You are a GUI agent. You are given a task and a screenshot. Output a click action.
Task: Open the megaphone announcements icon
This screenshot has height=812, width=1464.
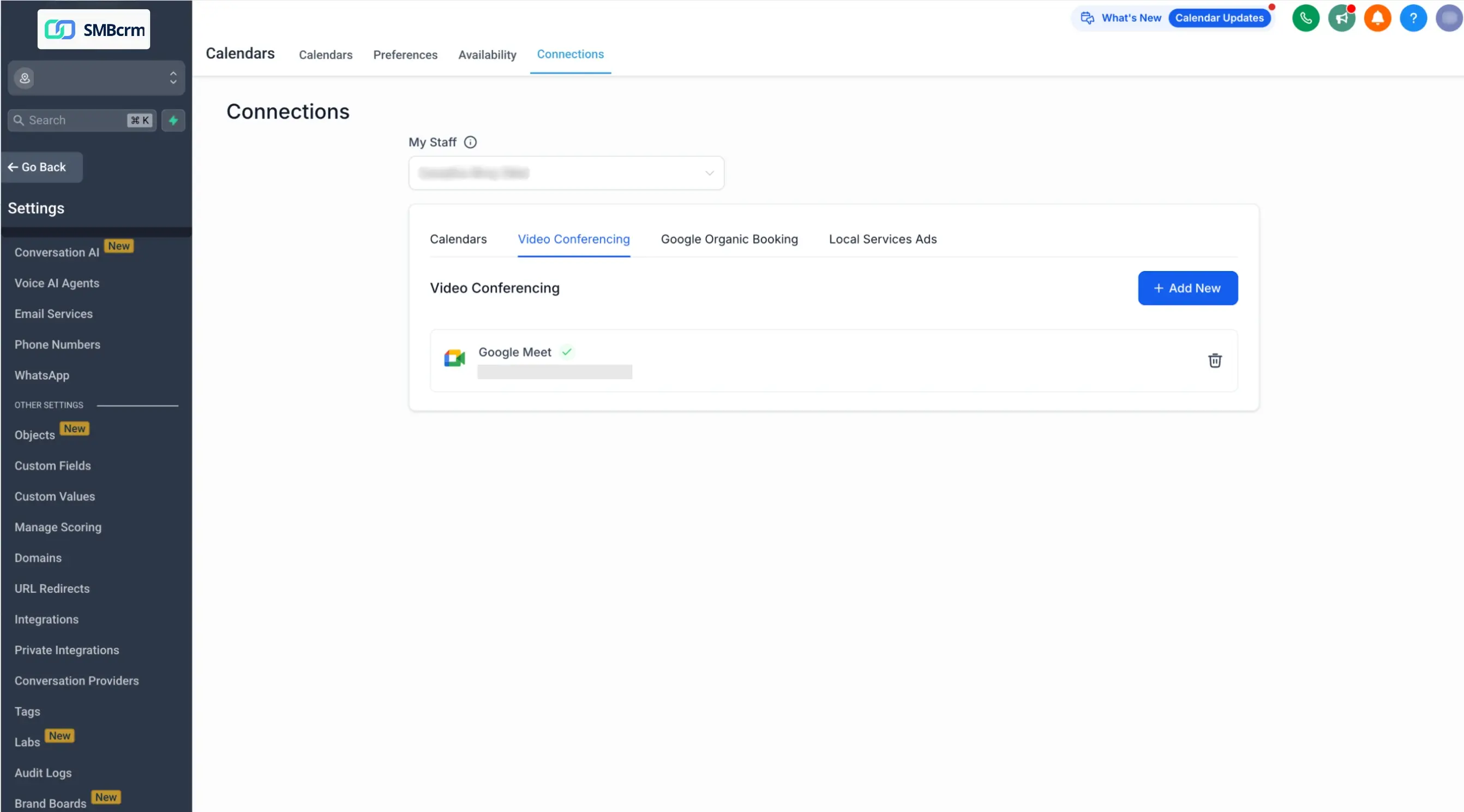point(1341,18)
